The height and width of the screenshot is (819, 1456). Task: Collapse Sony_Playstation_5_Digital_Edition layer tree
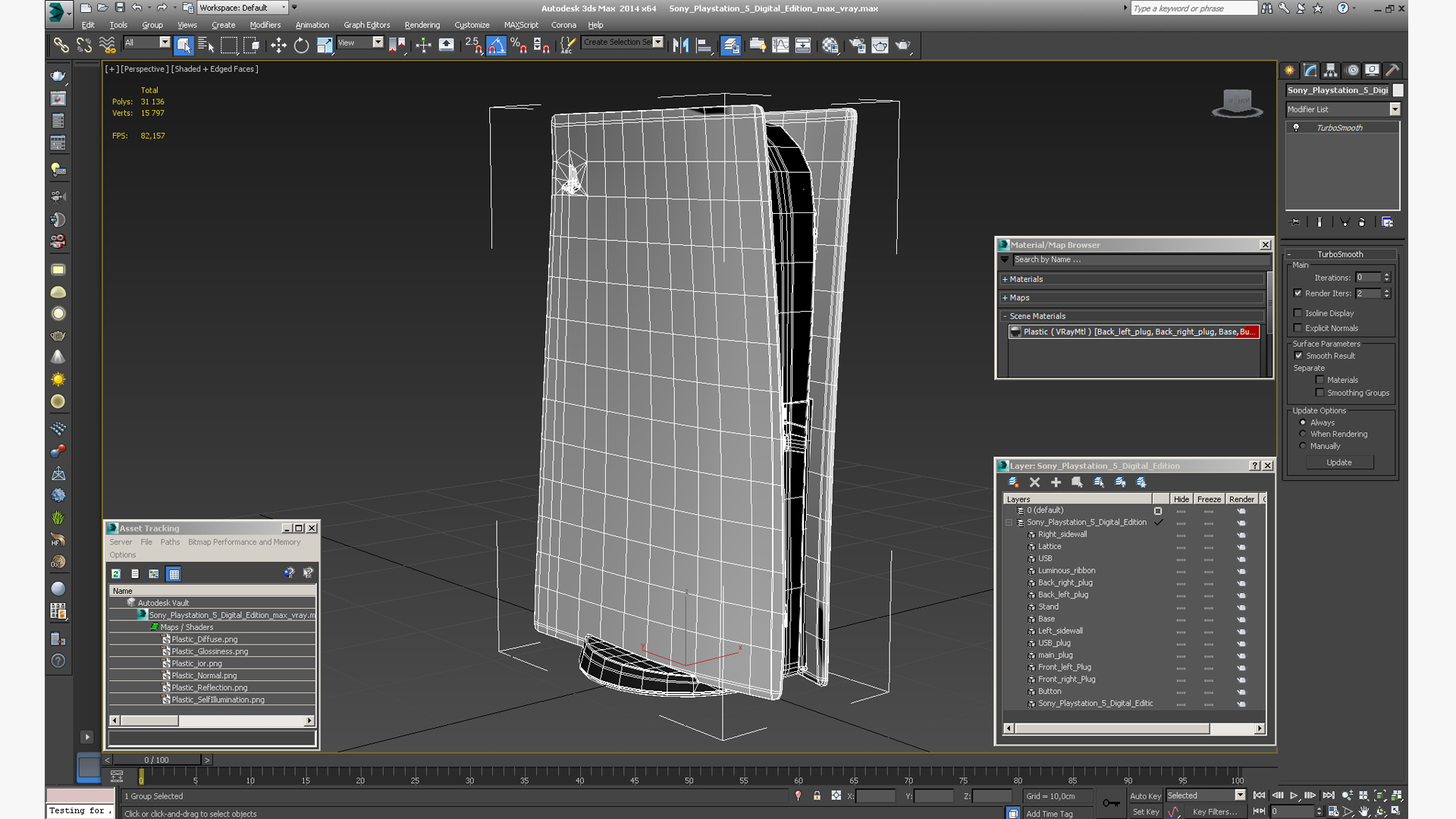(x=1009, y=522)
